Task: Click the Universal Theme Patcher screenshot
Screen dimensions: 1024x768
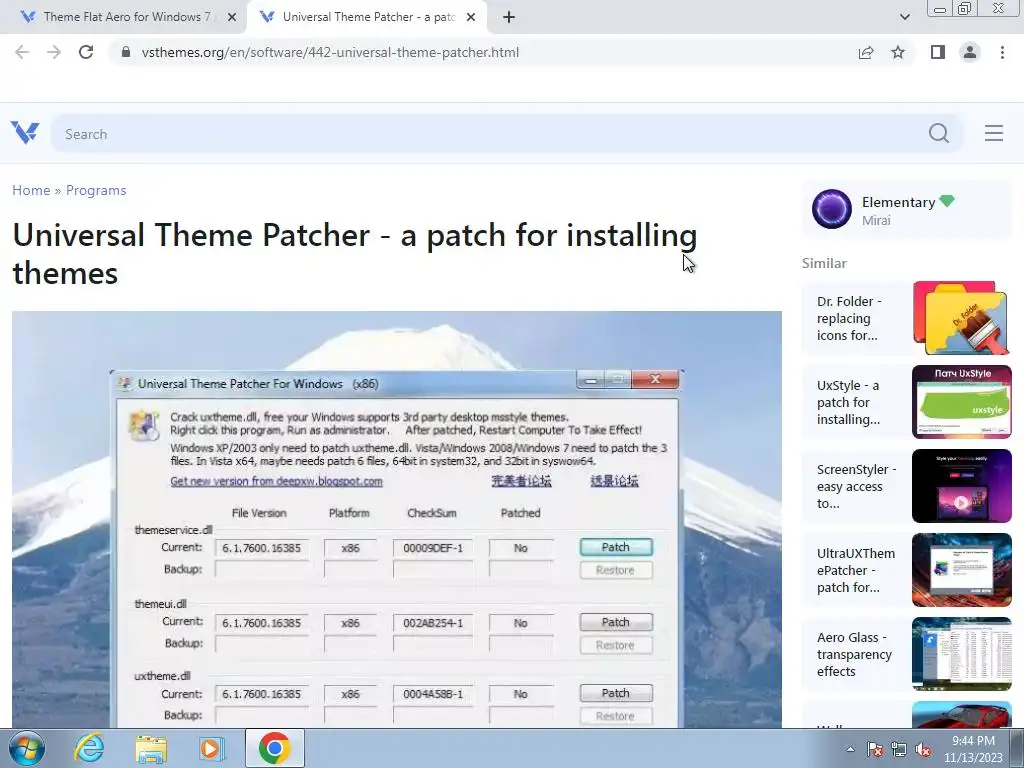Action: pos(396,519)
